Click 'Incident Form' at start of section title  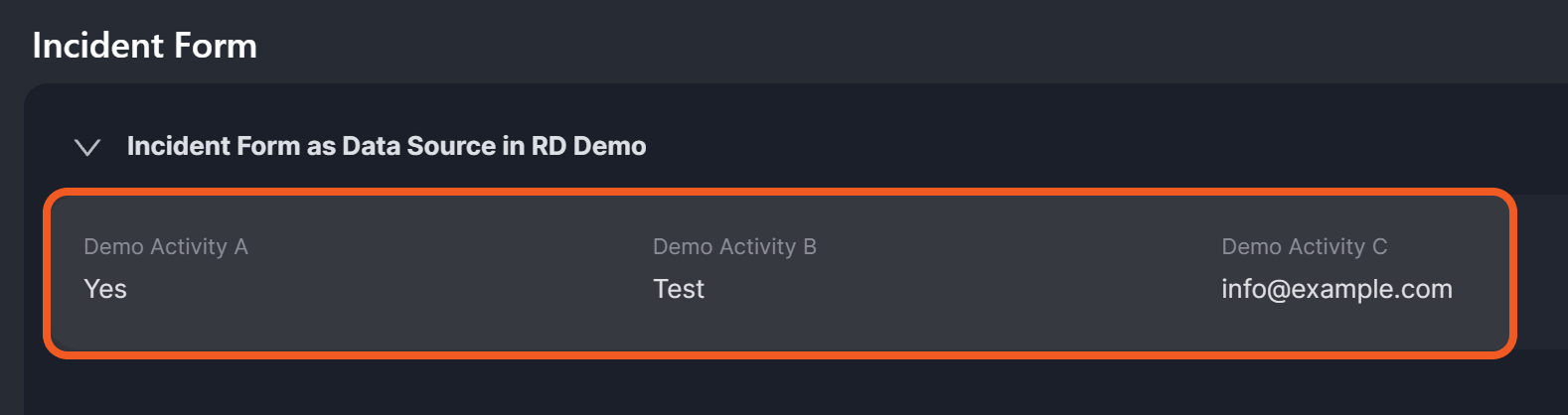point(214,146)
